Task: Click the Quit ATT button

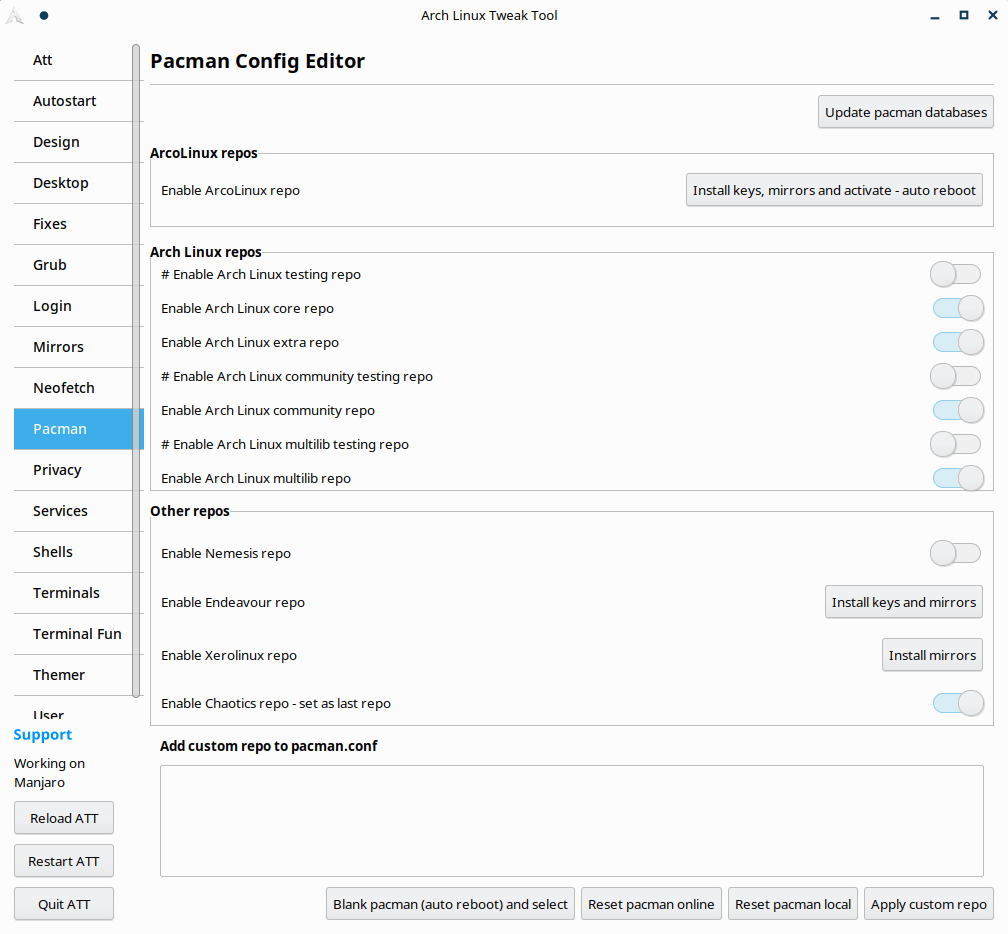Action: click(64, 904)
